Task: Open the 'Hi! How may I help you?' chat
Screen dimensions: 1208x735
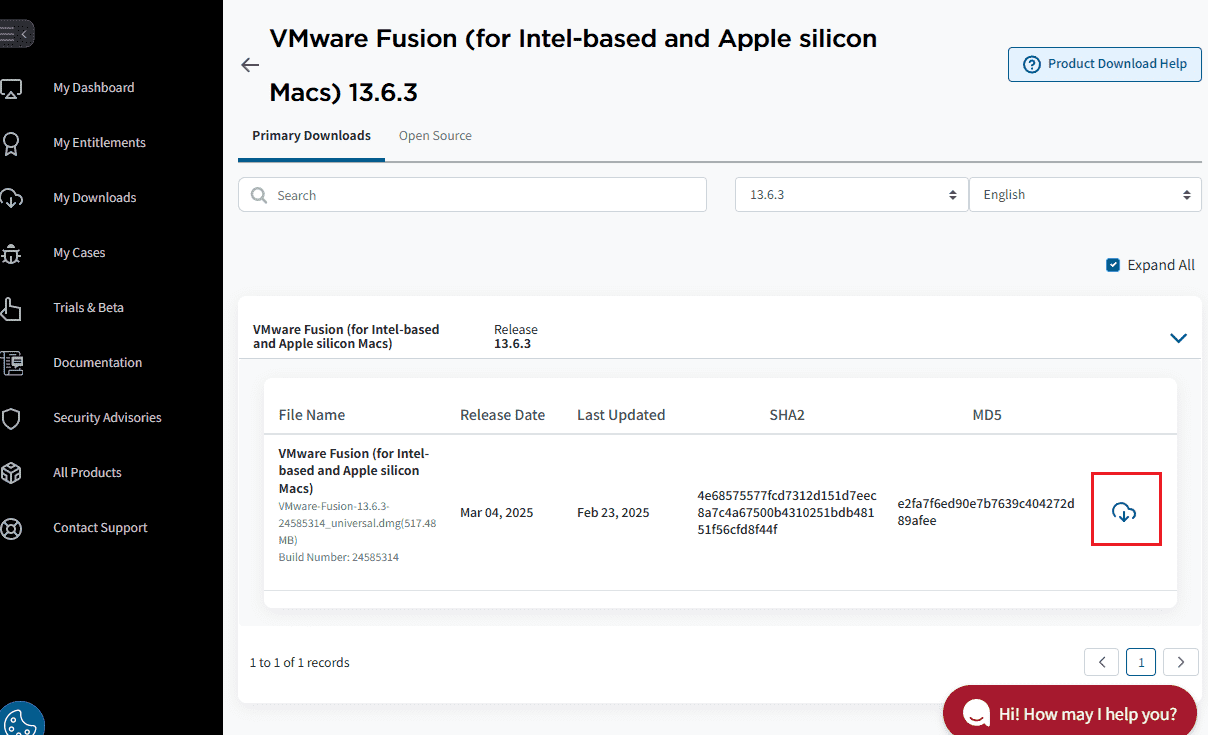Action: (x=1070, y=712)
